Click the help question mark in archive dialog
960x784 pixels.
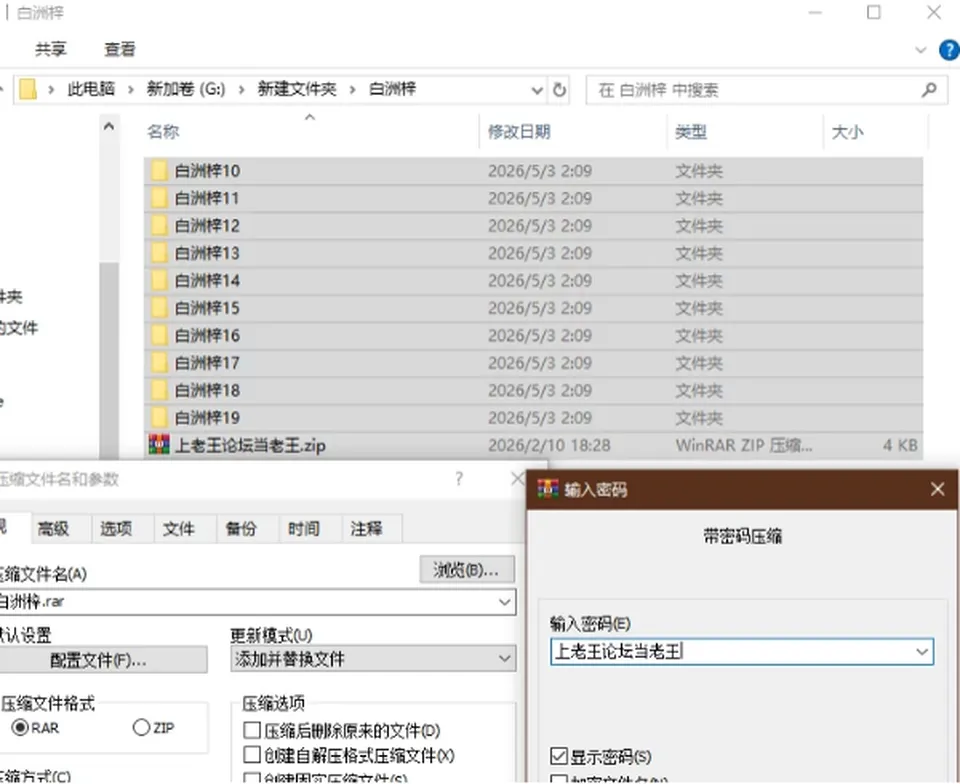459,479
